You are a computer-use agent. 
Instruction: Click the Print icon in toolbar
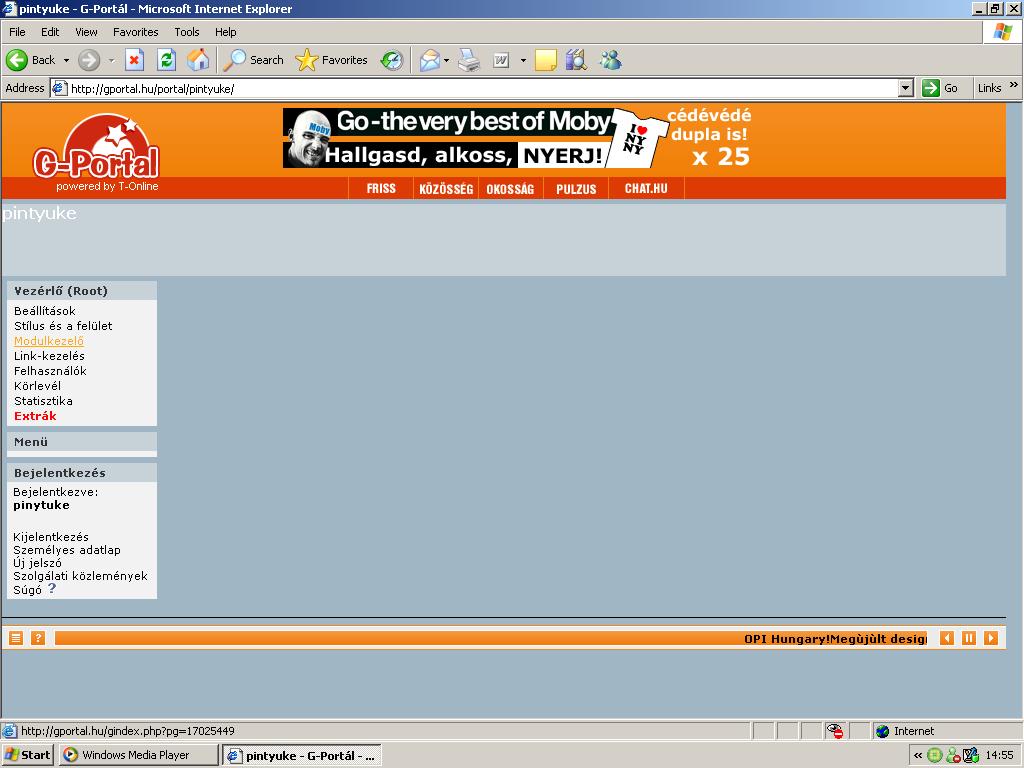[x=469, y=60]
